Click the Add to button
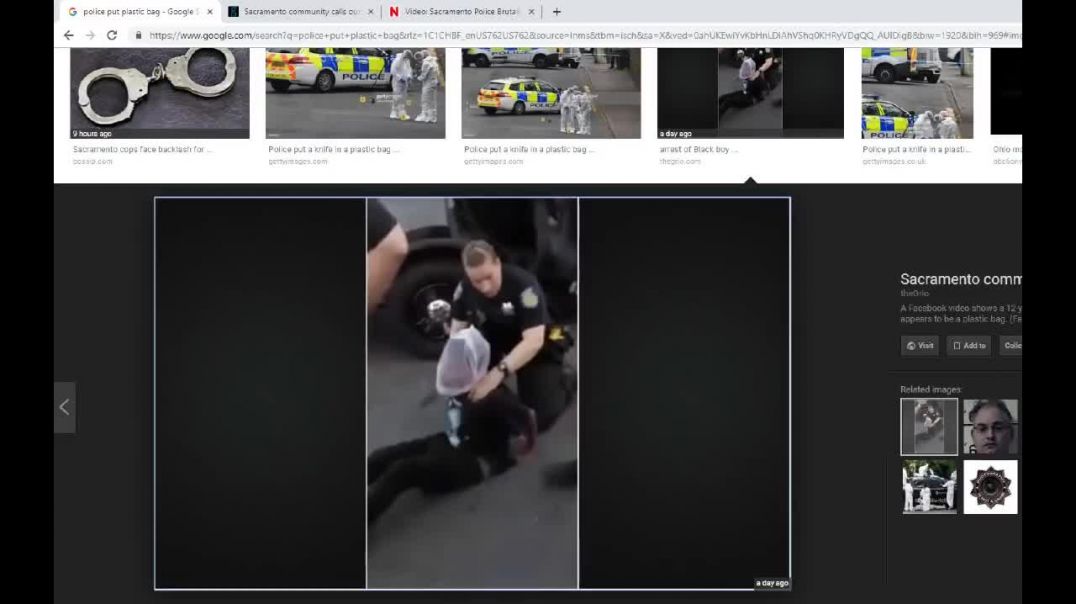The height and width of the screenshot is (604, 1076). pyautogui.click(x=967, y=345)
